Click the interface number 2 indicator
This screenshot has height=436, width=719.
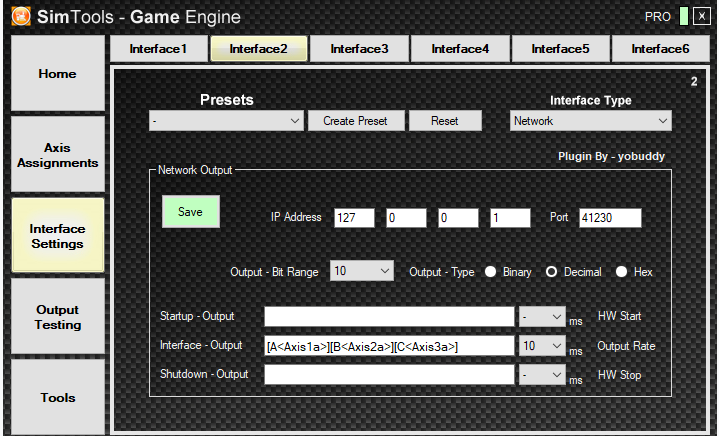point(694,82)
